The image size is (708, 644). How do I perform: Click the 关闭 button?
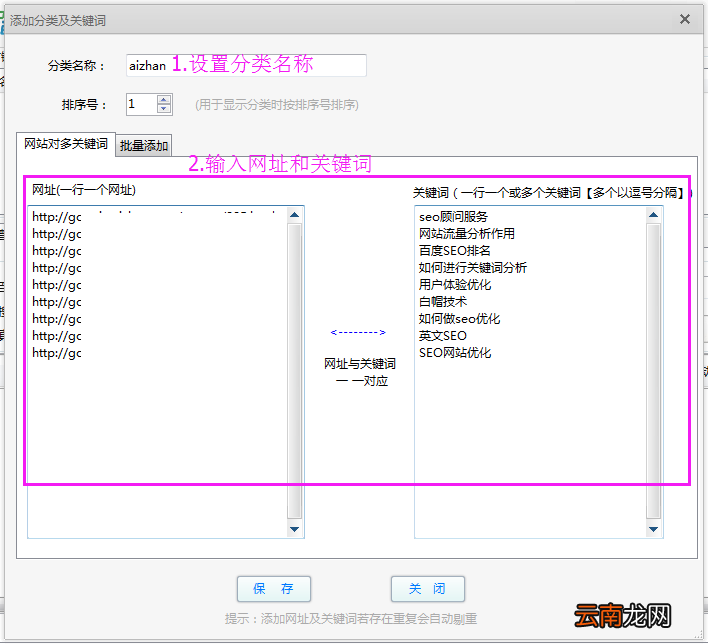(428, 588)
